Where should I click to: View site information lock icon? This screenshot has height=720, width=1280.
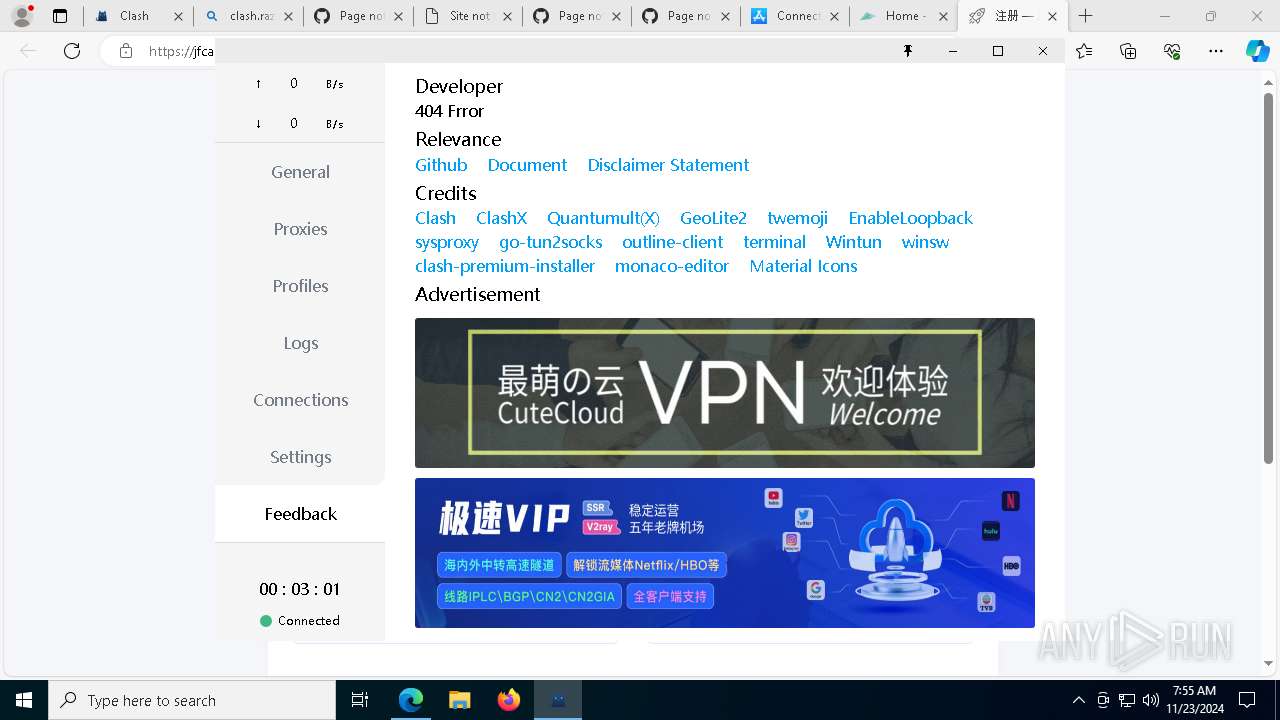[126, 51]
